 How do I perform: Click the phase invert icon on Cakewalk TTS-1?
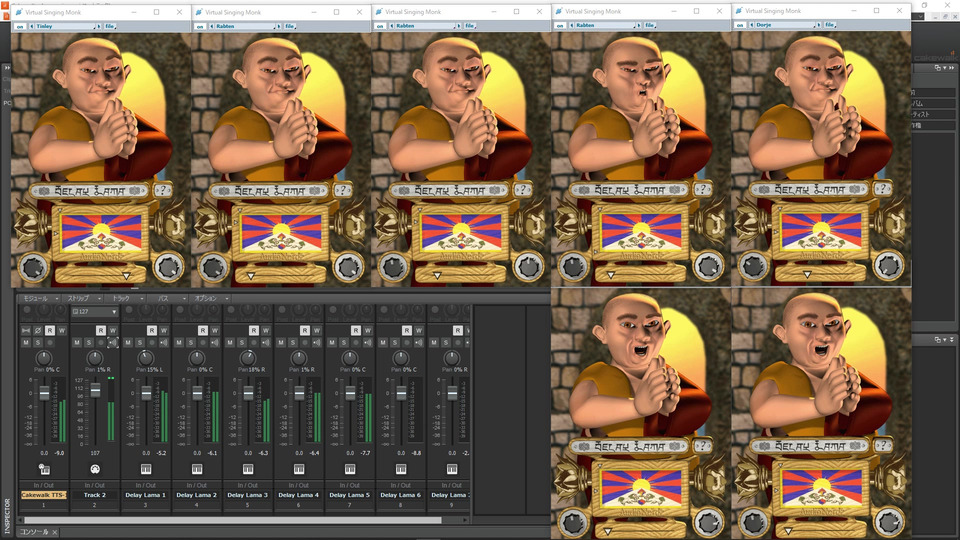37,330
